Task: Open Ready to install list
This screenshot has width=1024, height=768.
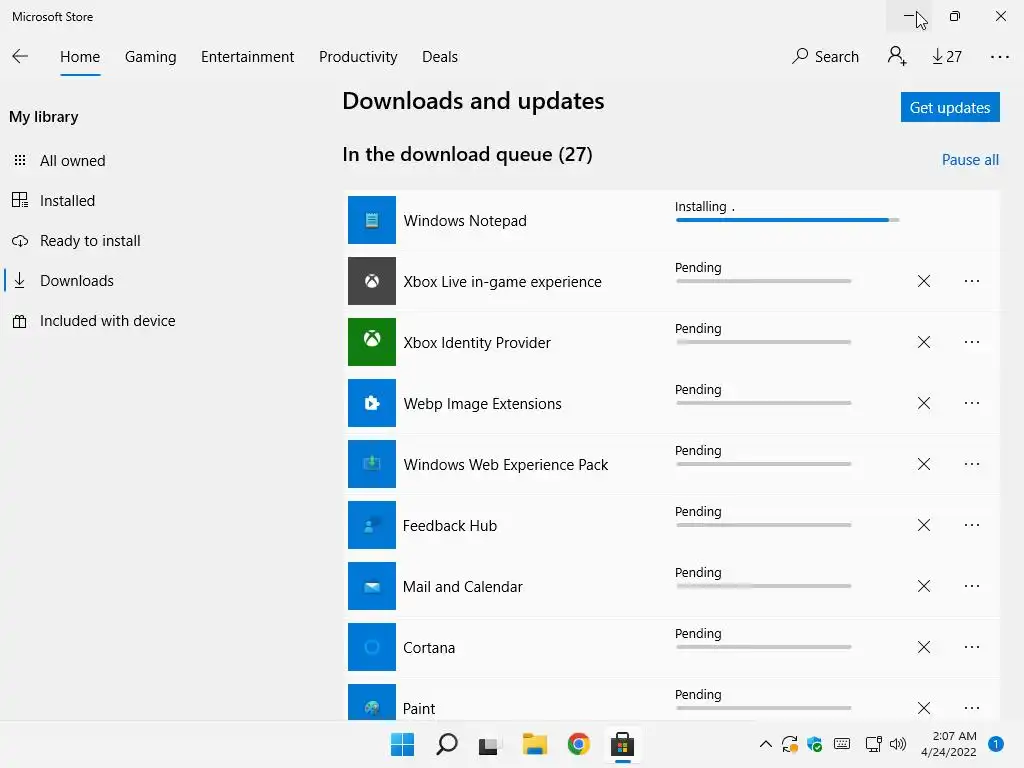Action: [x=90, y=241]
